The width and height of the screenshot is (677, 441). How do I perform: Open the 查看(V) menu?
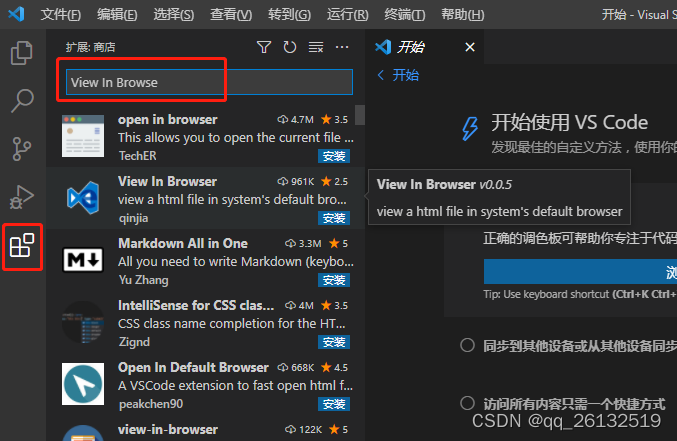point(231,15)
